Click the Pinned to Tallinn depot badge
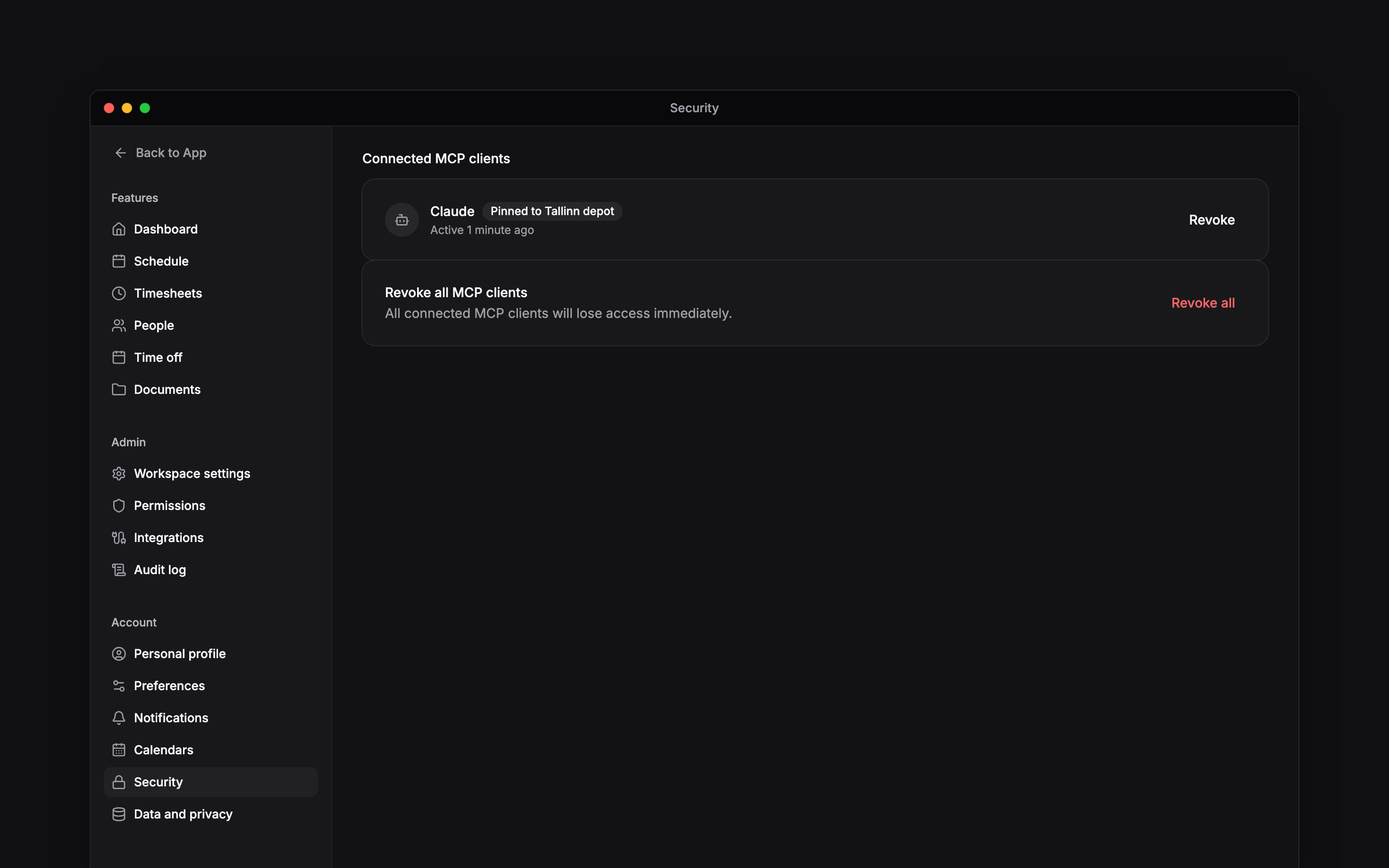 click(552, 211)
